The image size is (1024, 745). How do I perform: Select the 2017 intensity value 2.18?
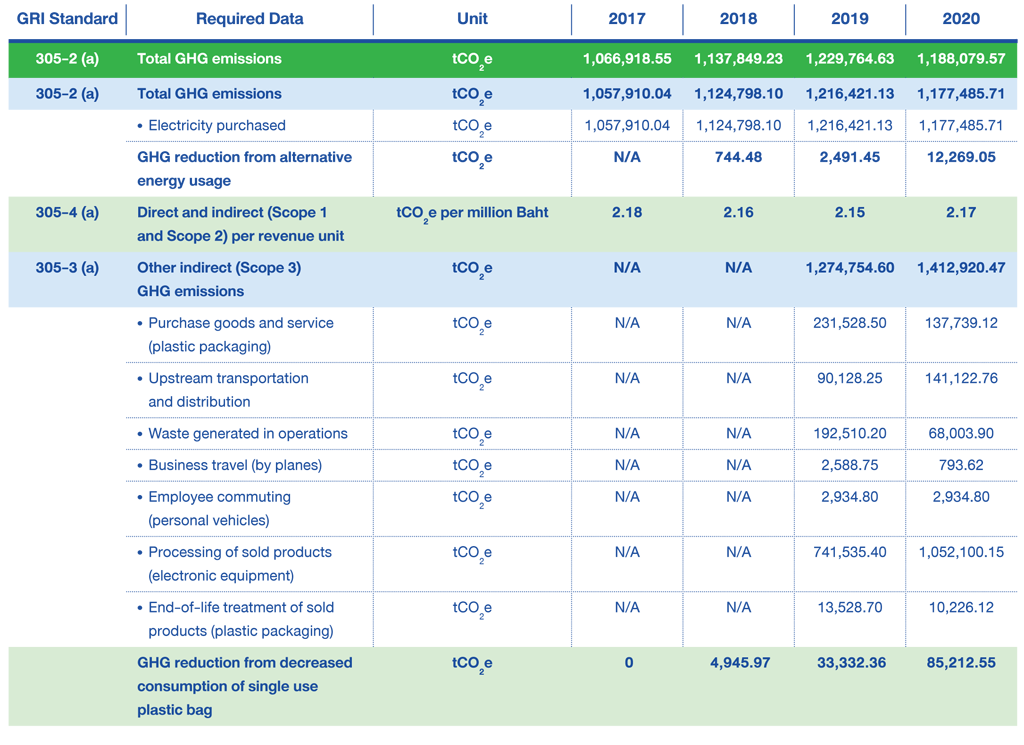(627, 212)
